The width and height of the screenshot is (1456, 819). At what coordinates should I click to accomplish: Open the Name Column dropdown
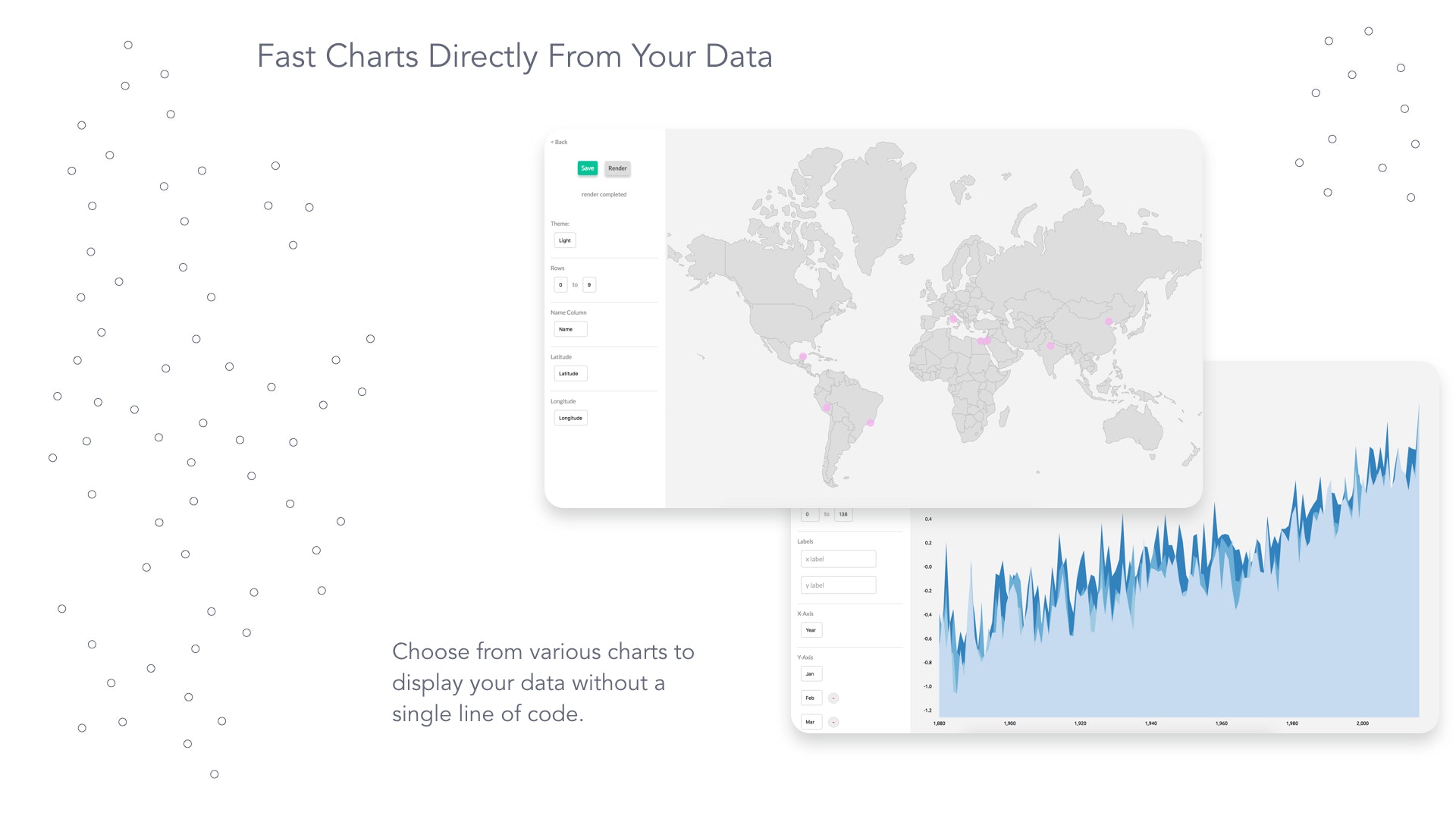pos(570,329)
